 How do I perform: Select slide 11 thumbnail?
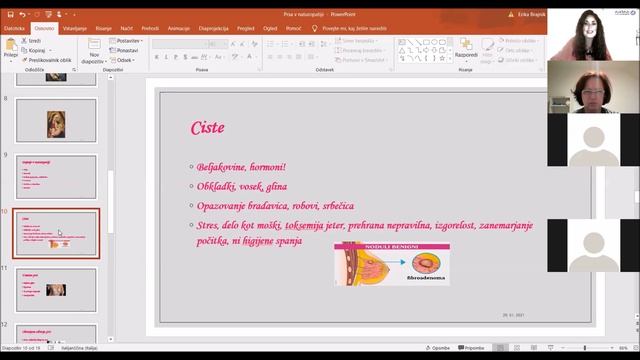(56, 290)
